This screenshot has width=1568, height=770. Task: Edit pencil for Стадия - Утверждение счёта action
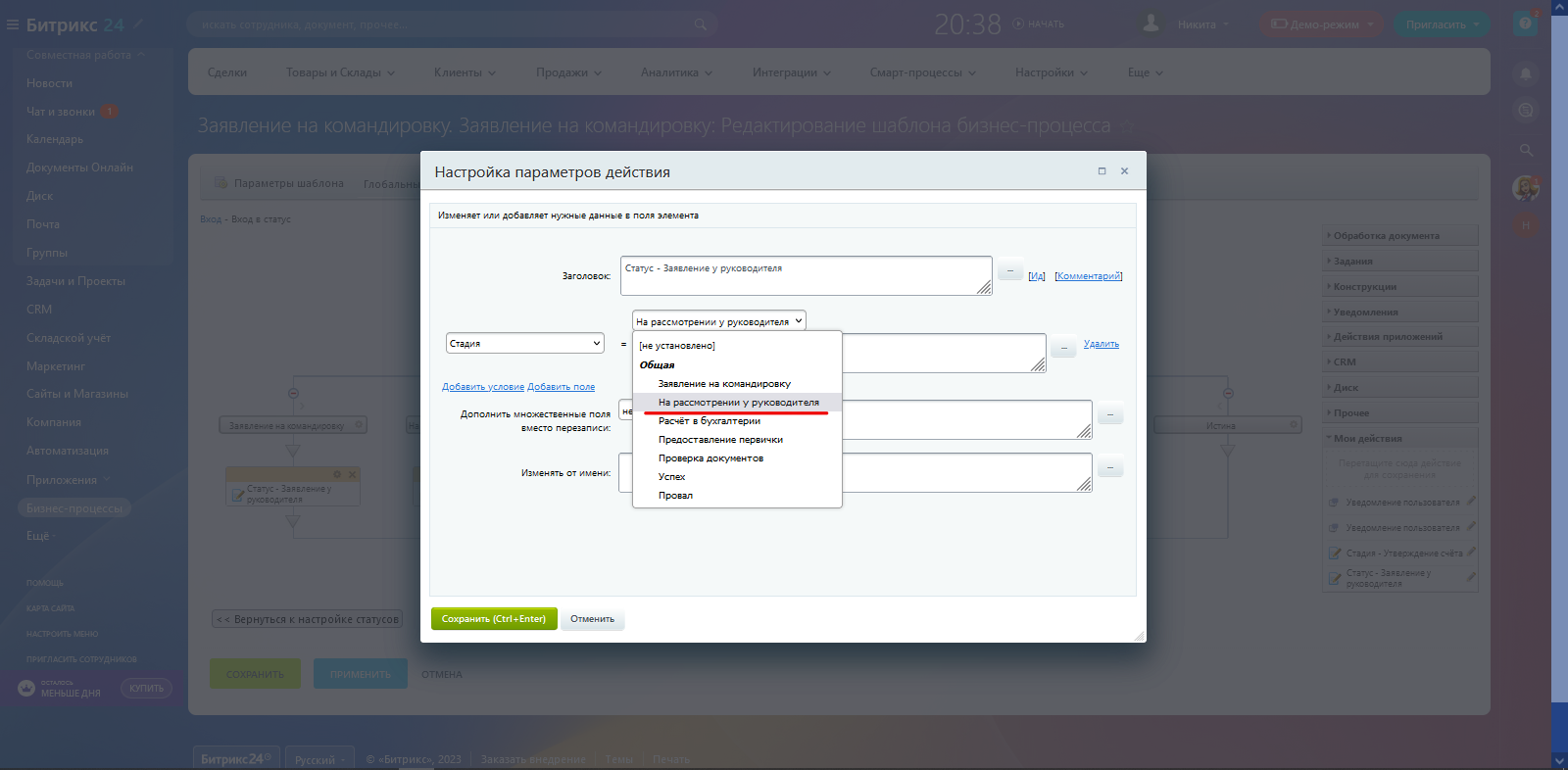1471,553
